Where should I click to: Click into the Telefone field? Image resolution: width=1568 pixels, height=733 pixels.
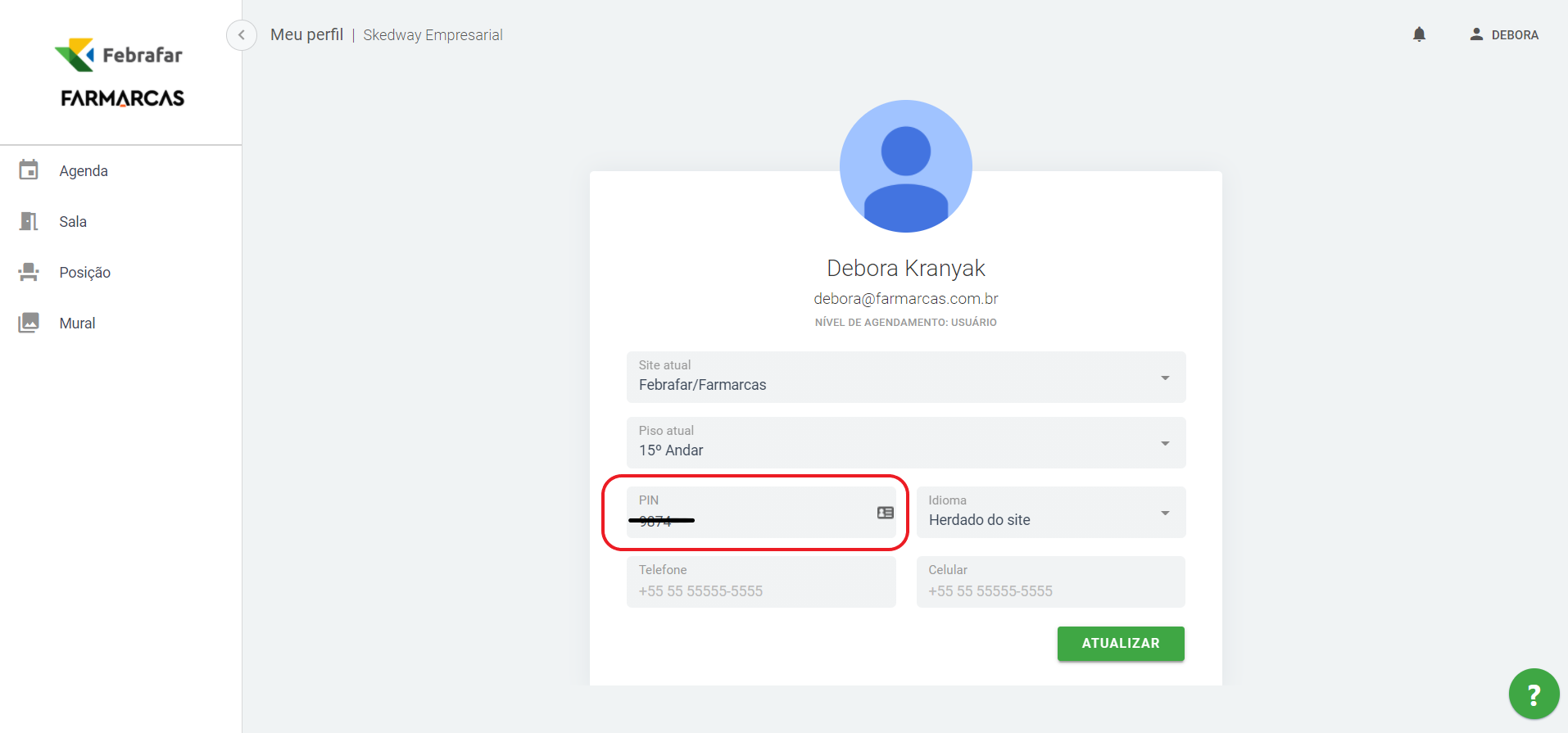pyautogui.click(x=760, y=590)
